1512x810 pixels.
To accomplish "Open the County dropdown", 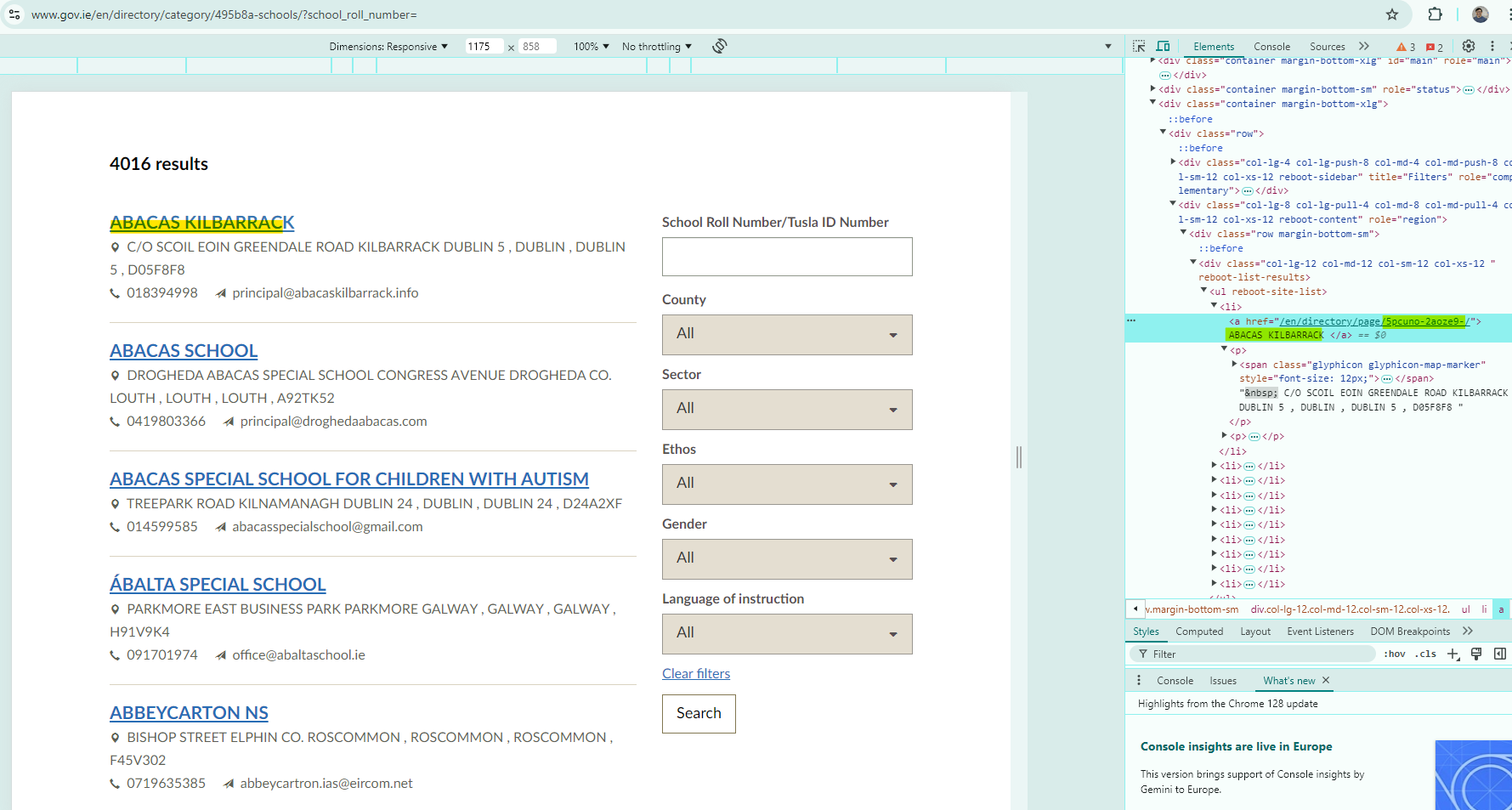I will 786,334.
